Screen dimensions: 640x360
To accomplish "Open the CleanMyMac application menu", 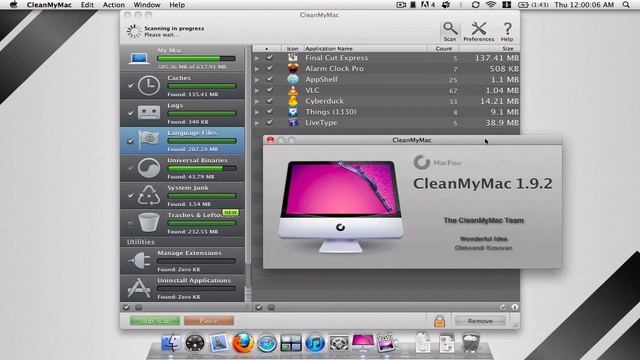I will coord(49,5).
